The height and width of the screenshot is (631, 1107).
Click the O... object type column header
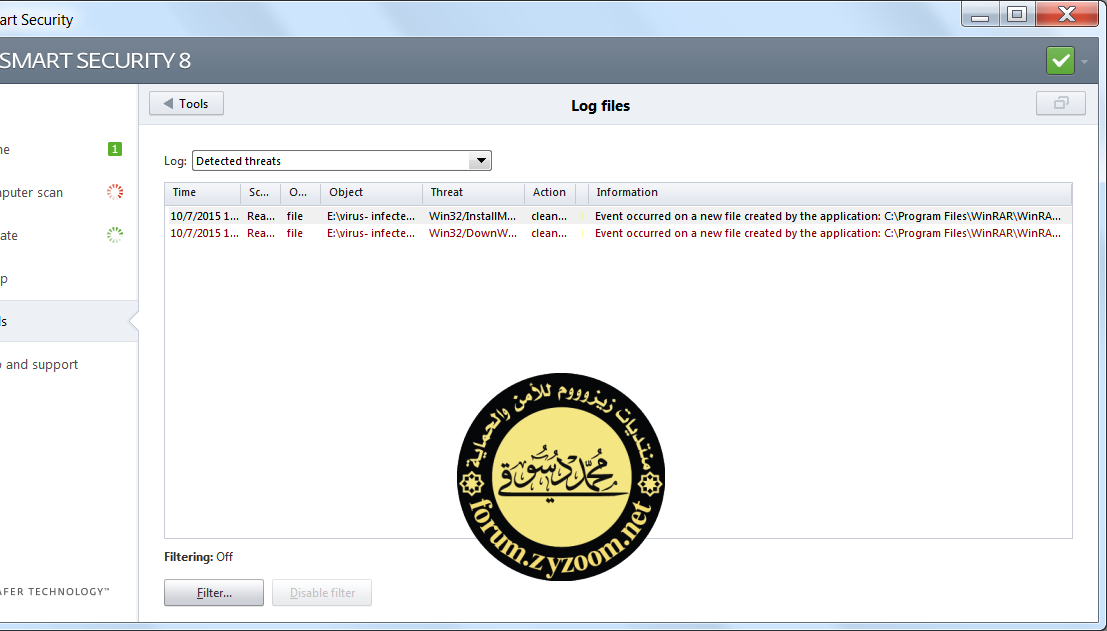tap(301, 192)
